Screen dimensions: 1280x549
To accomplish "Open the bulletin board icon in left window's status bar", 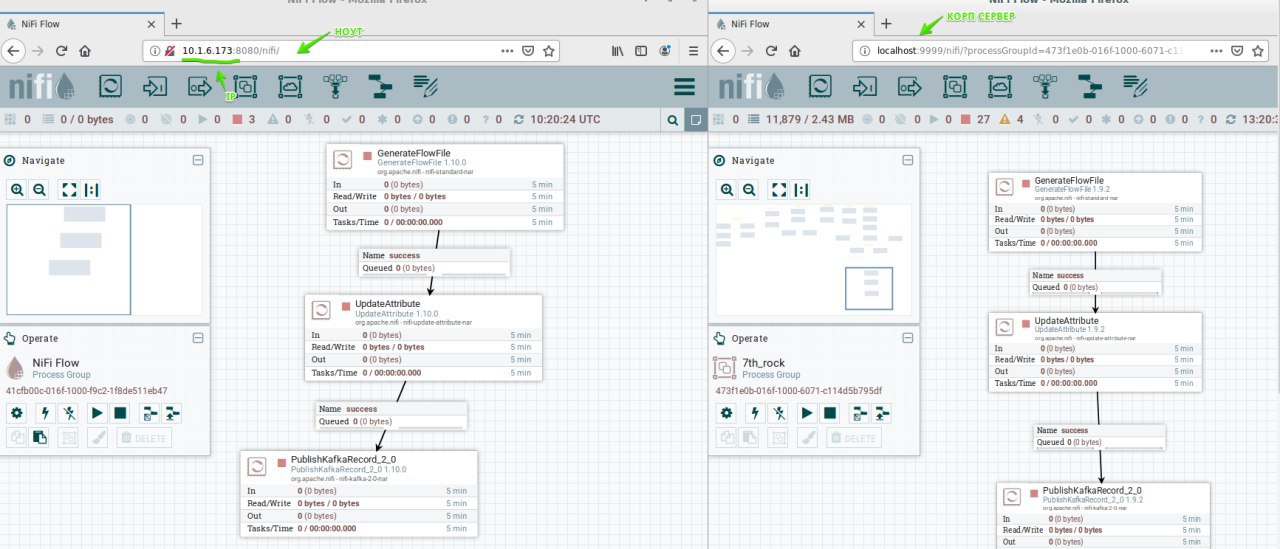I will pos(695,120).
